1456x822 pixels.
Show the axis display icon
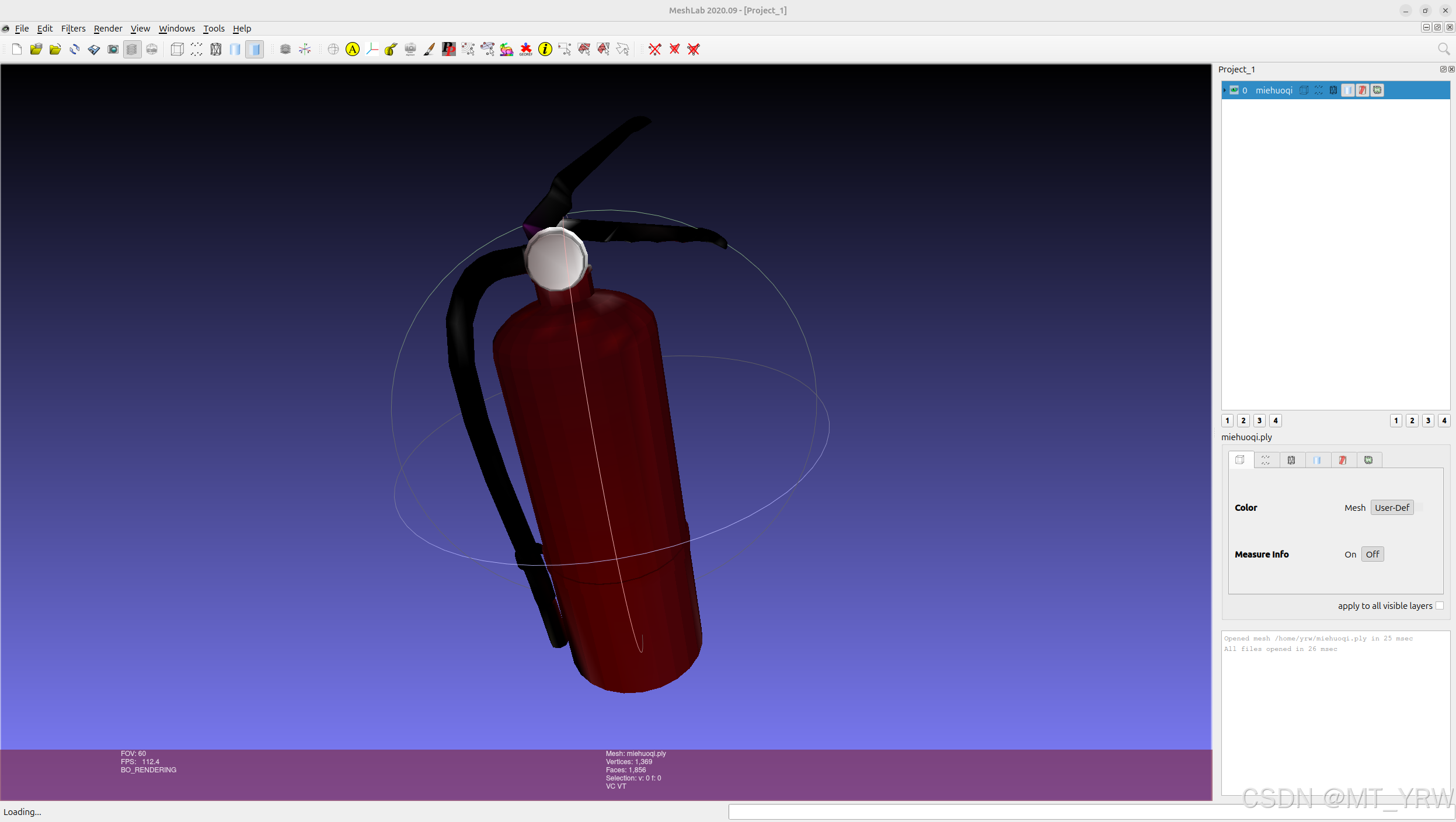(x=305, y=50)
